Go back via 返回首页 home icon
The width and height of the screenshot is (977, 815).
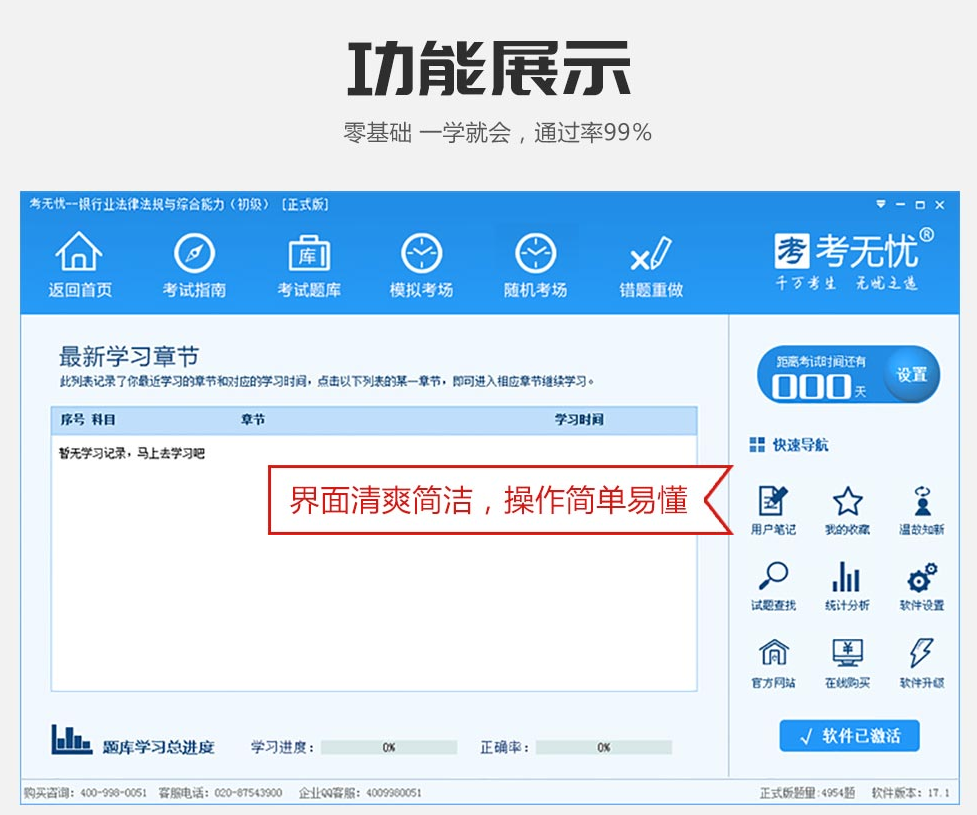79,252
